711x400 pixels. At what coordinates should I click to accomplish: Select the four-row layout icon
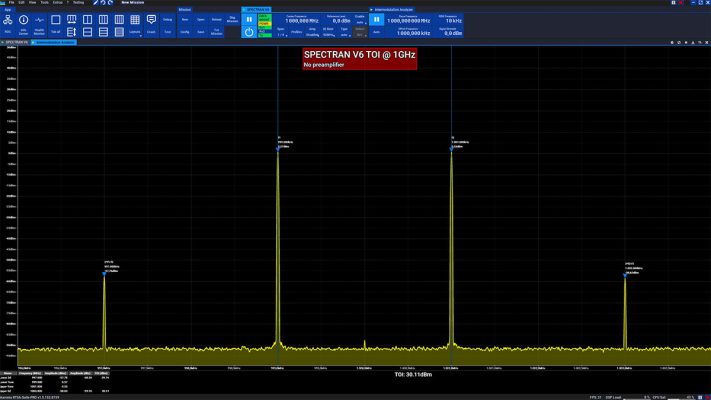119,32
